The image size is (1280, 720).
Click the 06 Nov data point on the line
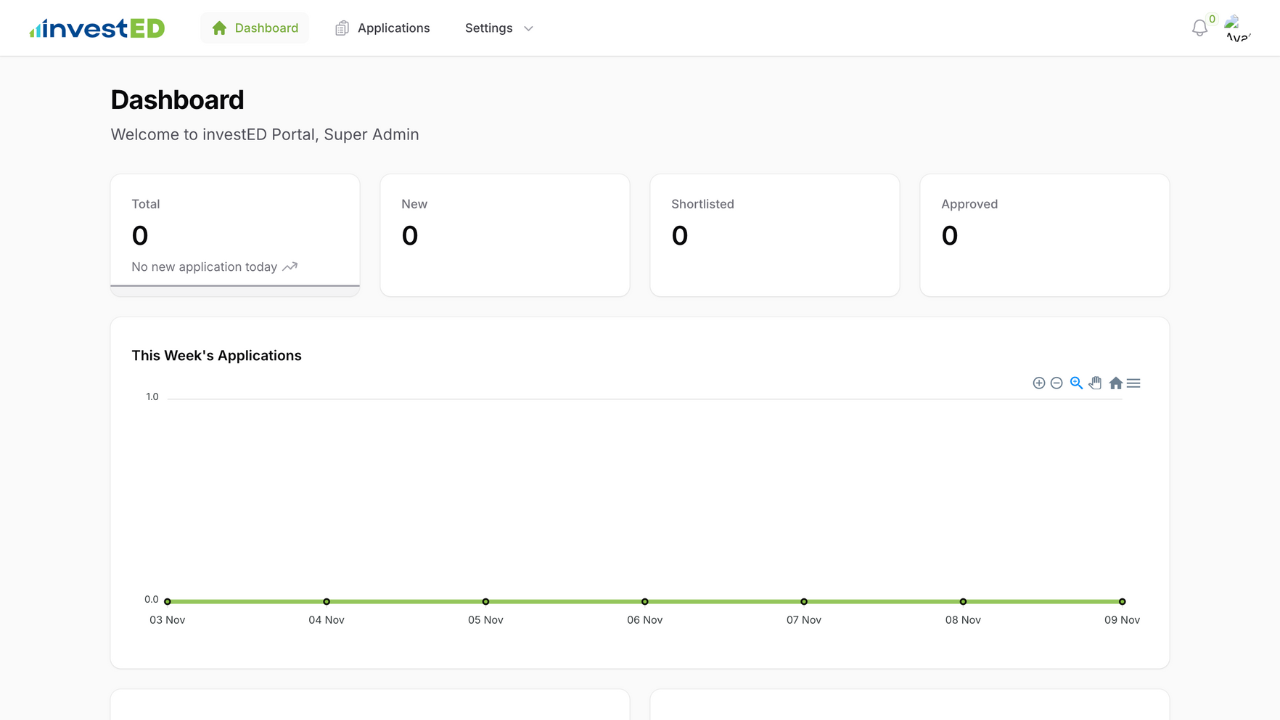pyautogui.click(x=644, y=601)
